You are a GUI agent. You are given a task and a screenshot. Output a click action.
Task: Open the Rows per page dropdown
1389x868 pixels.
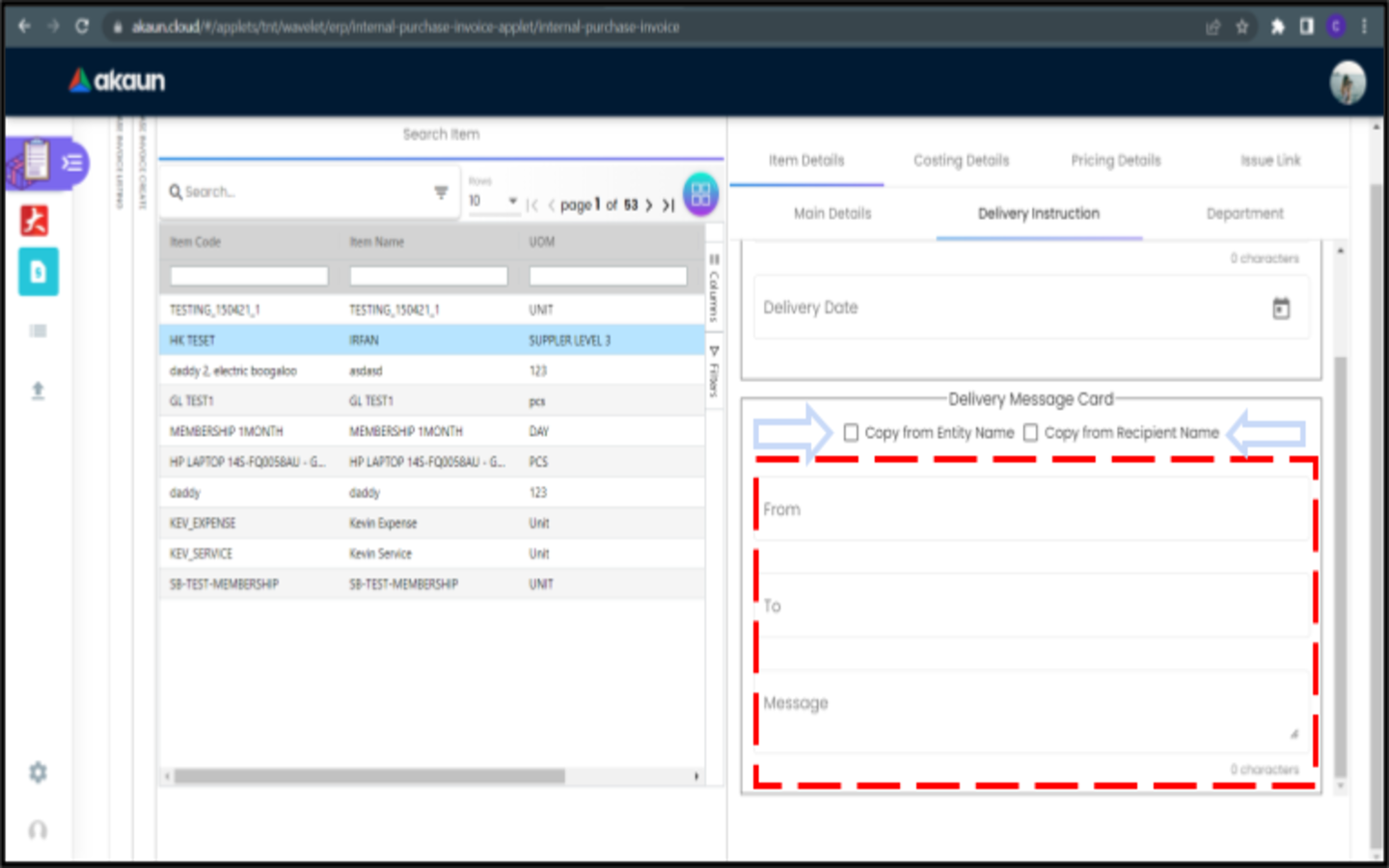(x=494, y=201)
